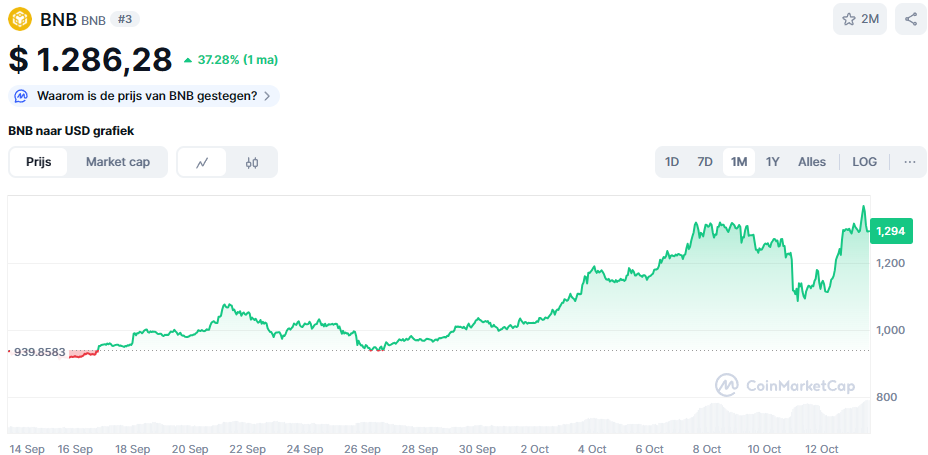The height and width of the screenshot is (455, 928).
Task: Choose the 1Y time range
Action: (772, 162)
